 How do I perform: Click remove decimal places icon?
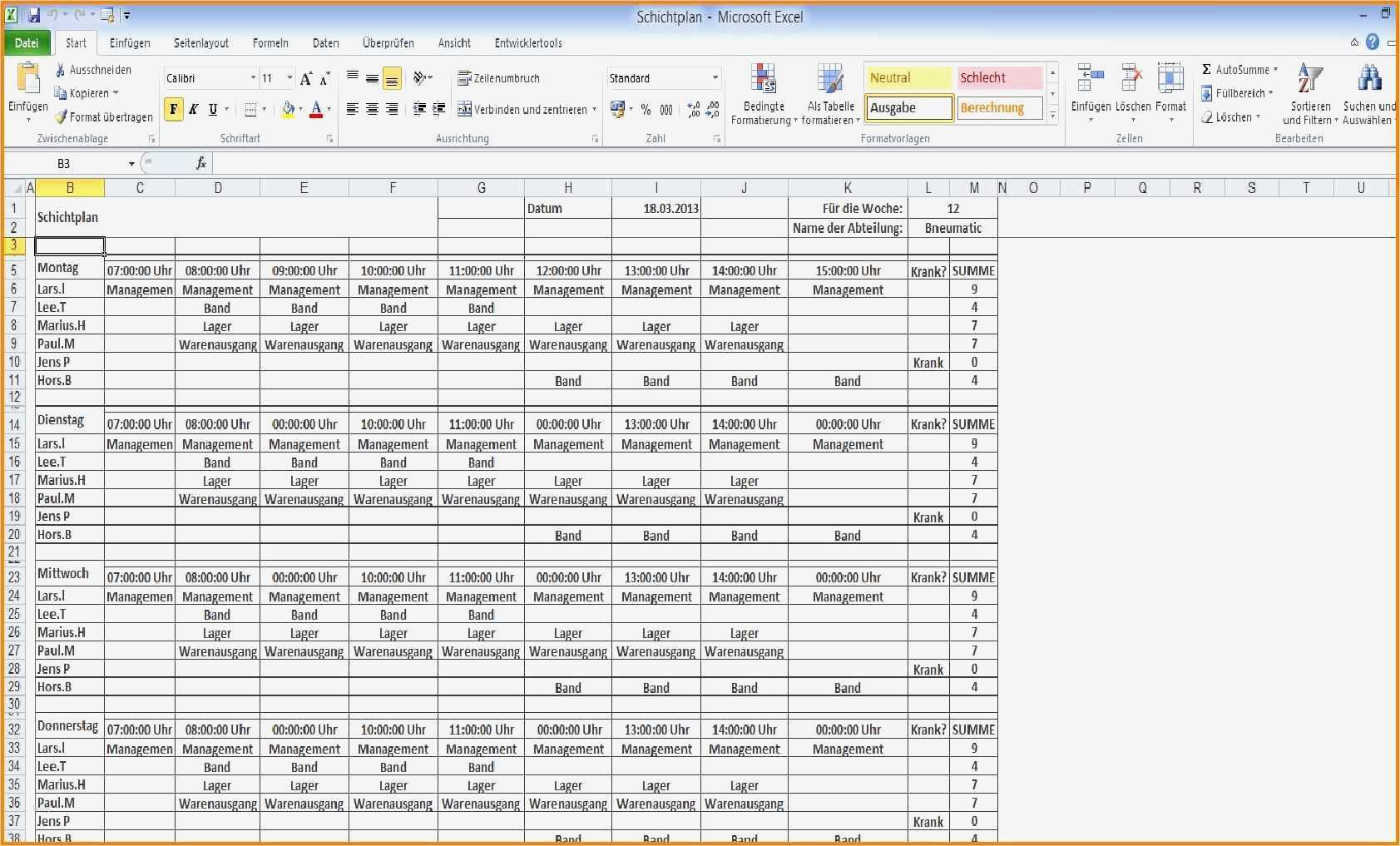[714, 109]
